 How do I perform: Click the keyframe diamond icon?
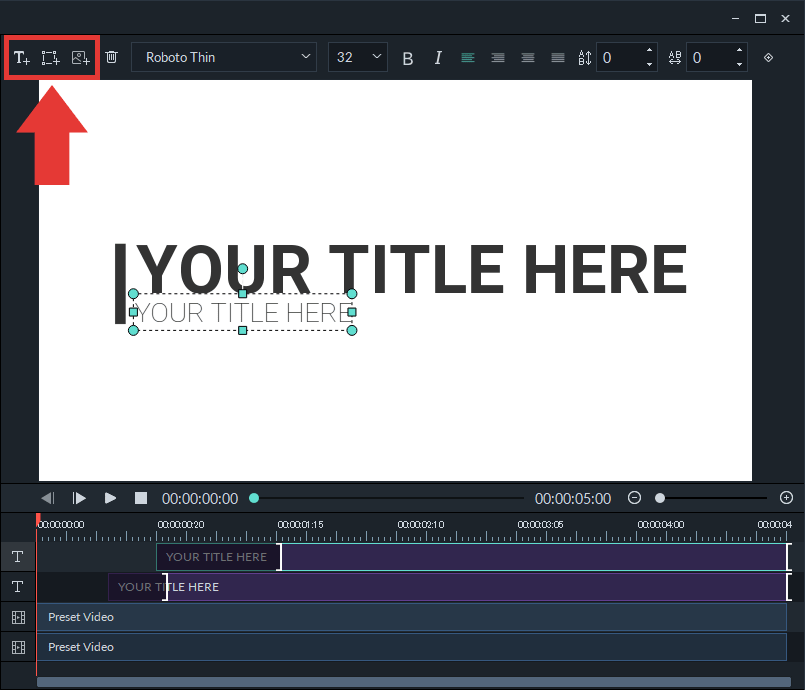[768, 58]
